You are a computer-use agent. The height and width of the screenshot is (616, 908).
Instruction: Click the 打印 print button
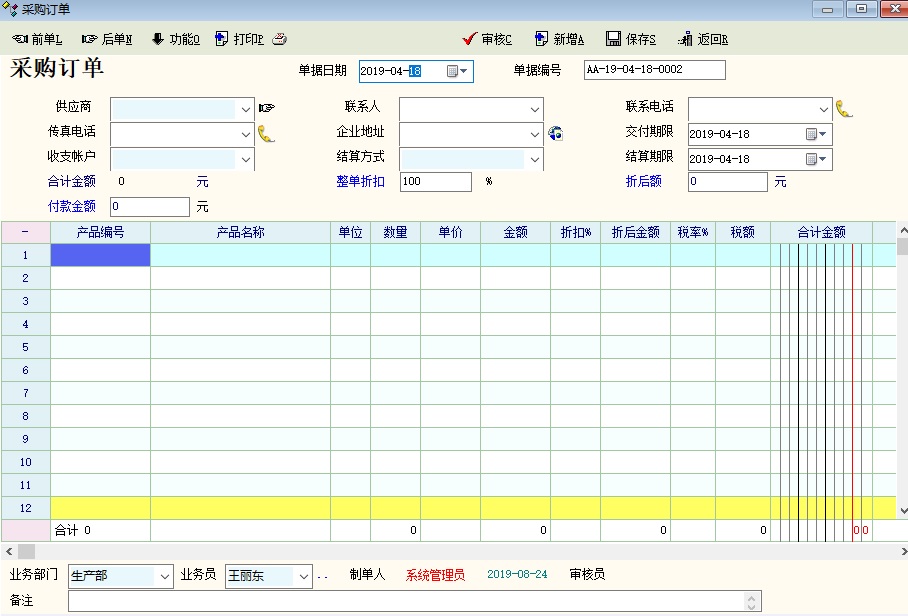point(239,39)
